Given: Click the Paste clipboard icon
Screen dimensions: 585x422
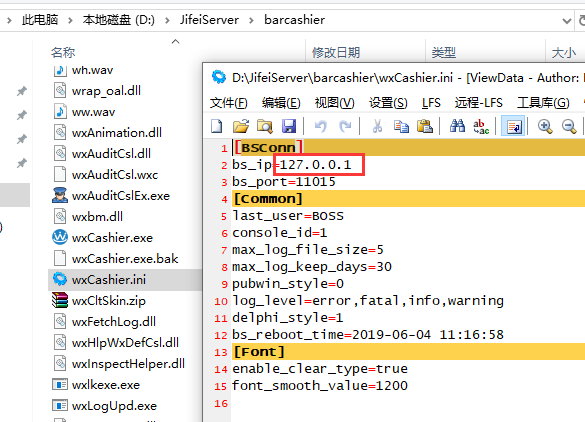Looking at the screenshot, I should [x=425, y=126].
